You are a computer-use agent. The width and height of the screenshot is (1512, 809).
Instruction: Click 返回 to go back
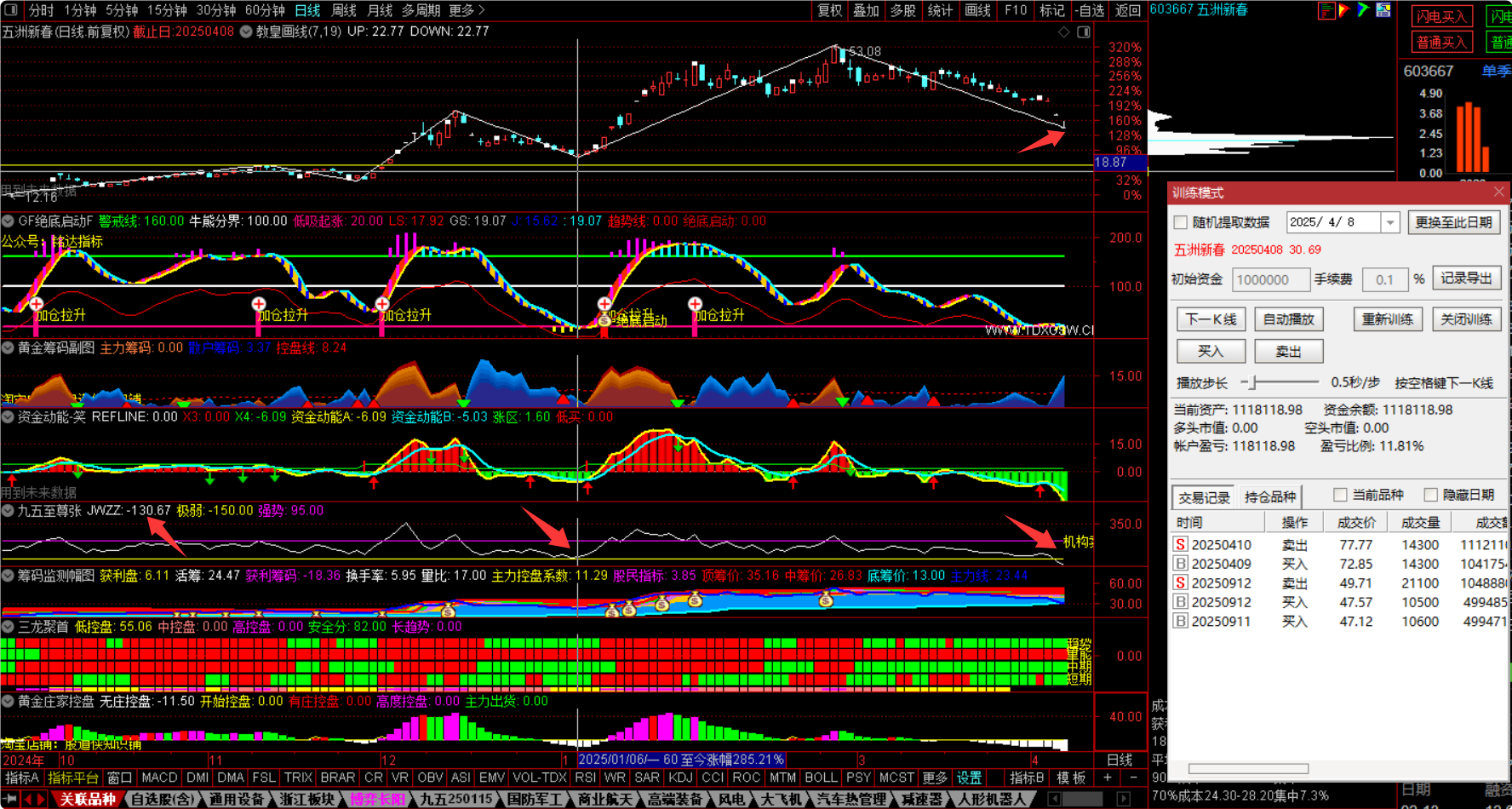click(x=1127, y=10)
